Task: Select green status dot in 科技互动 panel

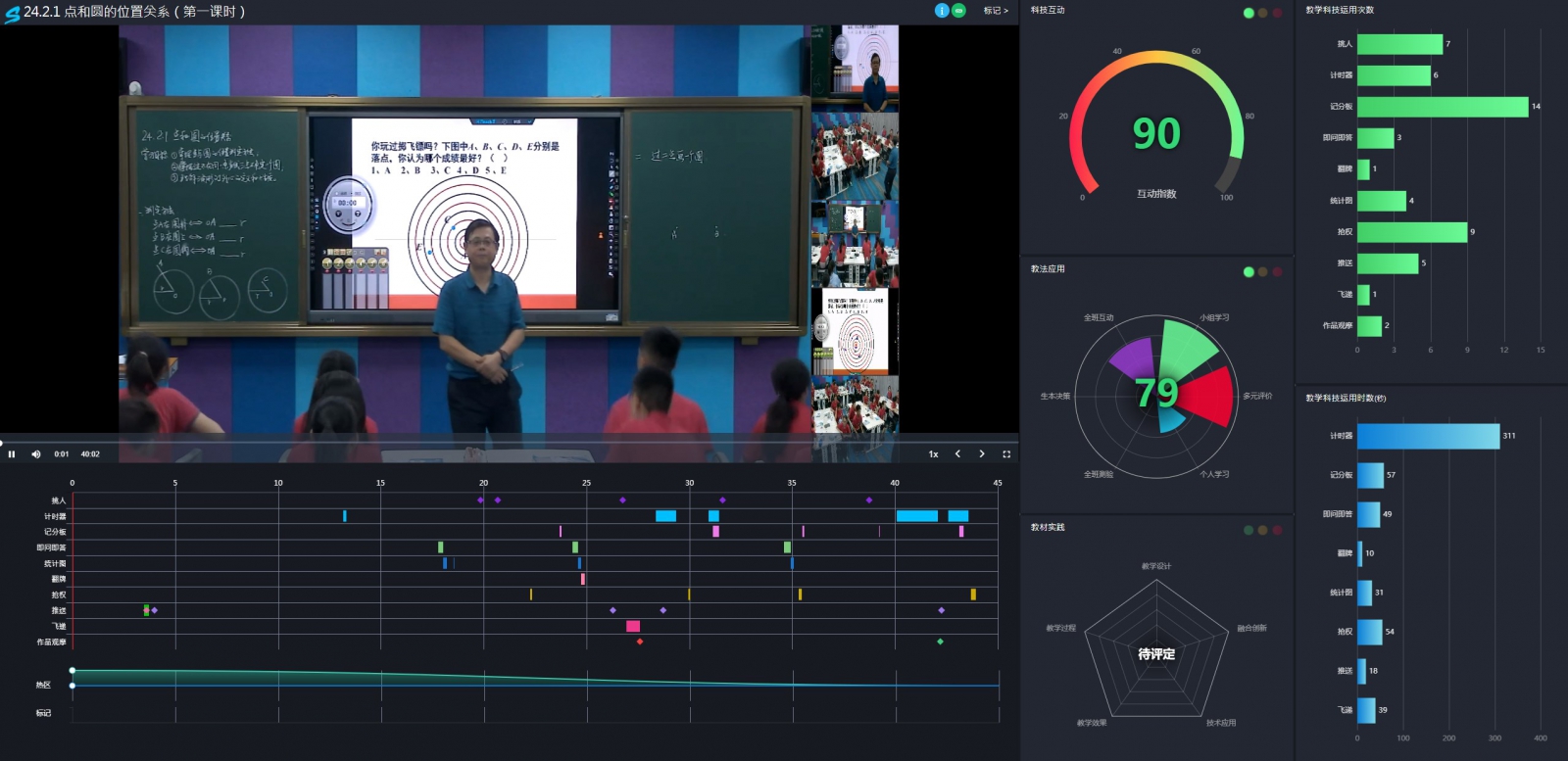Action: pos(1249,13)
